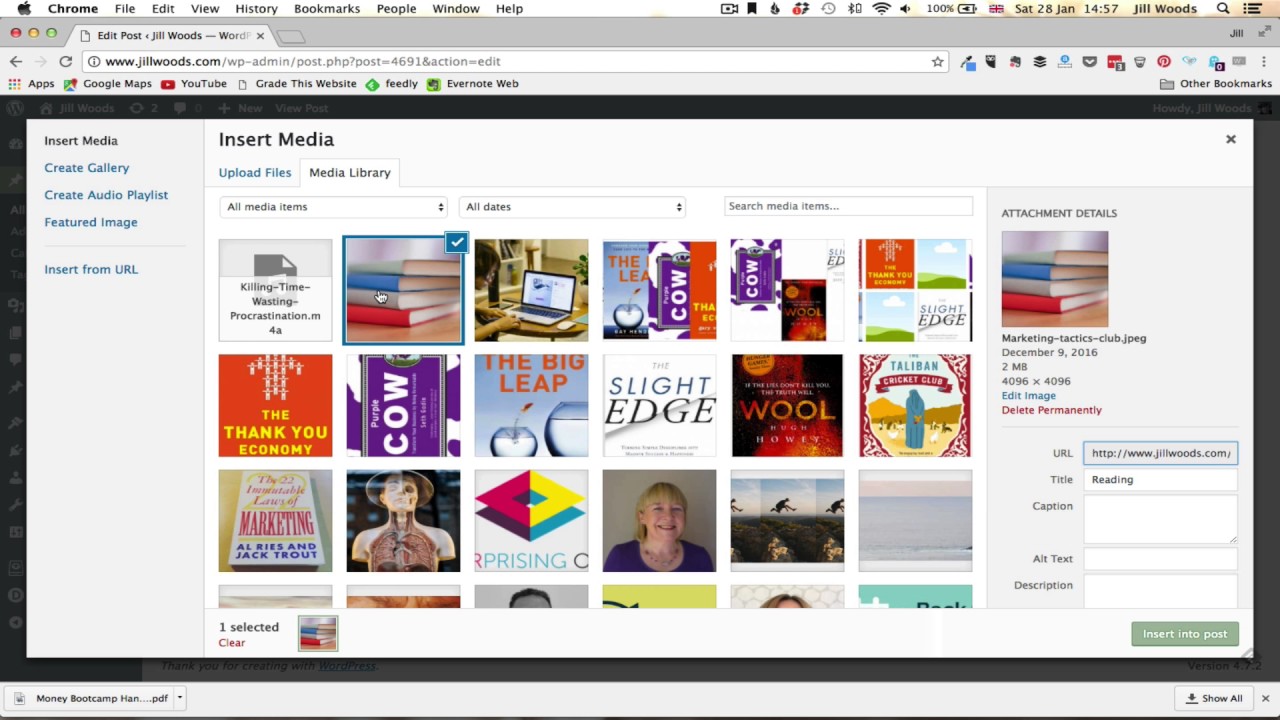The image size is (1280, 720).
Task: Clear the current selection
Action: 232,643
